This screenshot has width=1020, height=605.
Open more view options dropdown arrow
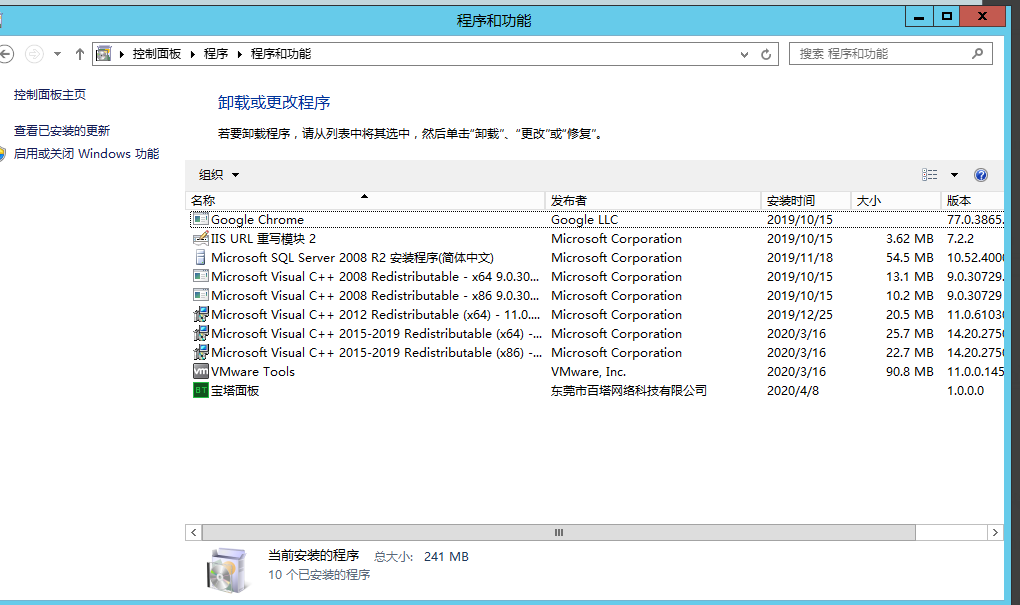point(954,174)
